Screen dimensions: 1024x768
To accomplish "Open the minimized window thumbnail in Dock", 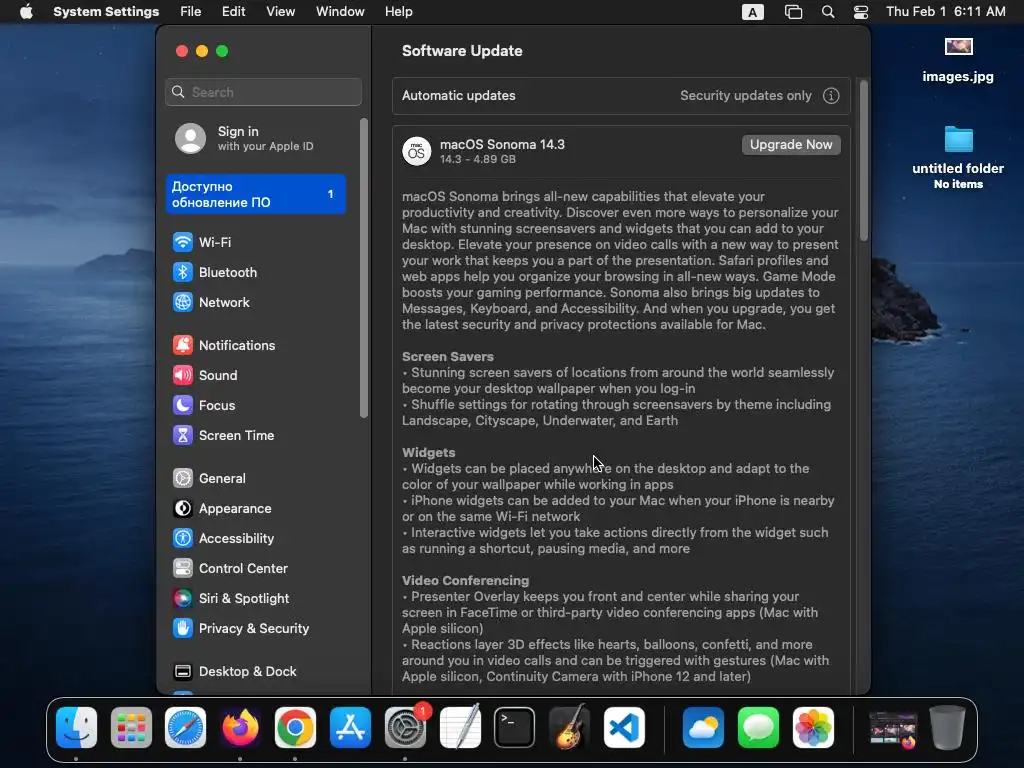I will click(x=893, y=729).
